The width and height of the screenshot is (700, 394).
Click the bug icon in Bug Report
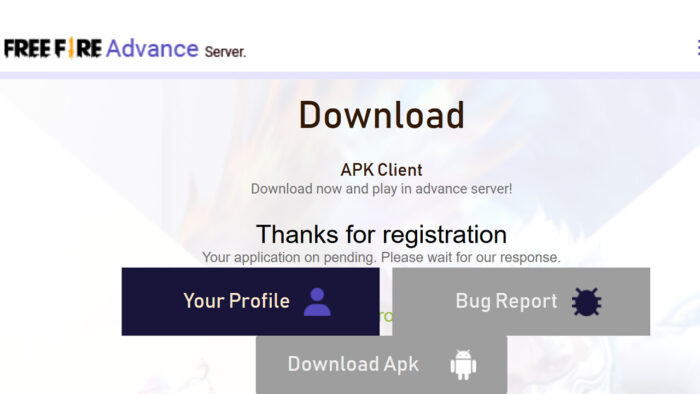click(x=587, y=302)
